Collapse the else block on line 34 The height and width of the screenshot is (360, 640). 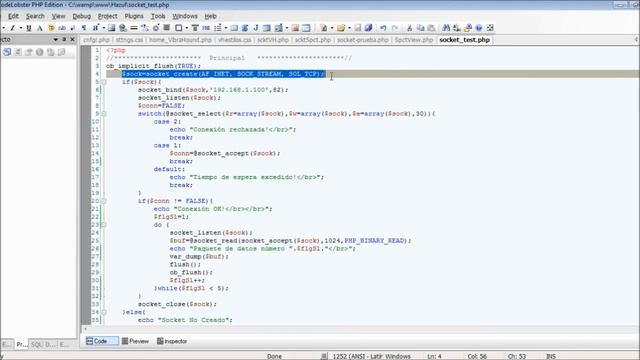(104, 312)
